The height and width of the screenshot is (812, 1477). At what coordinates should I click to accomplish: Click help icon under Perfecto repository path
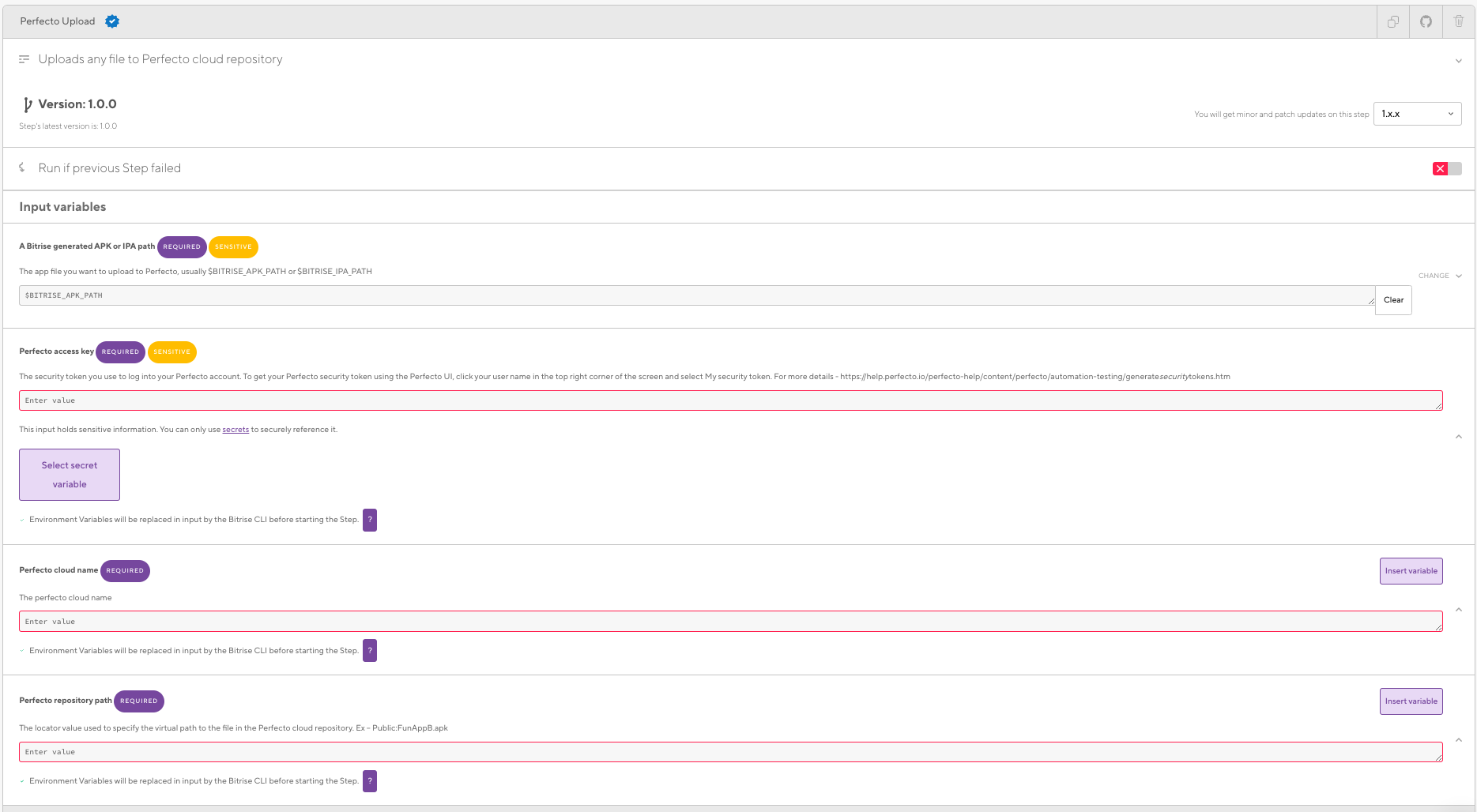pyautogui.click(x=370, y=781)
